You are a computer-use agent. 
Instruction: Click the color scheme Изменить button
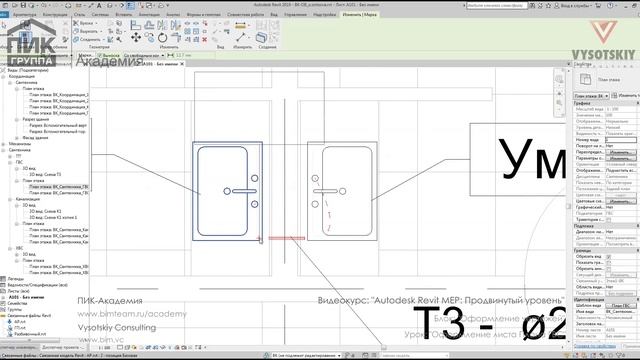point(620,201)
